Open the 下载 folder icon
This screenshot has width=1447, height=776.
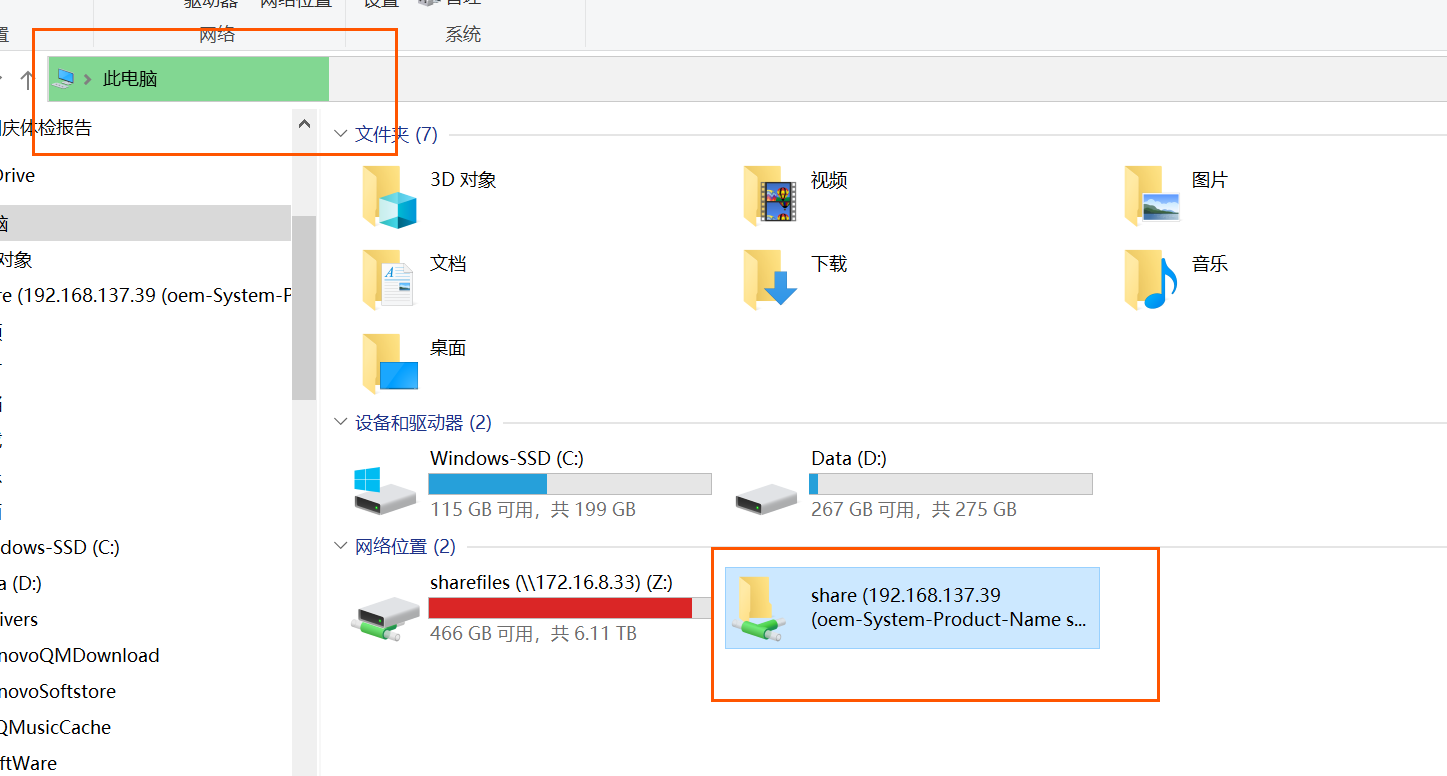click(x=770, y=280)
